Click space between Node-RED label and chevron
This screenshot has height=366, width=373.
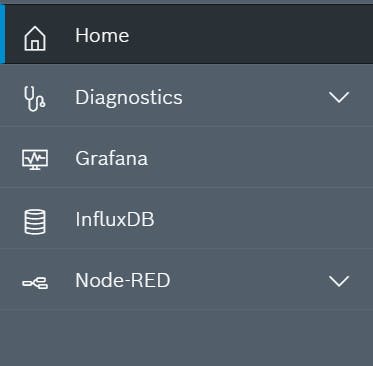tap(249, 280)
